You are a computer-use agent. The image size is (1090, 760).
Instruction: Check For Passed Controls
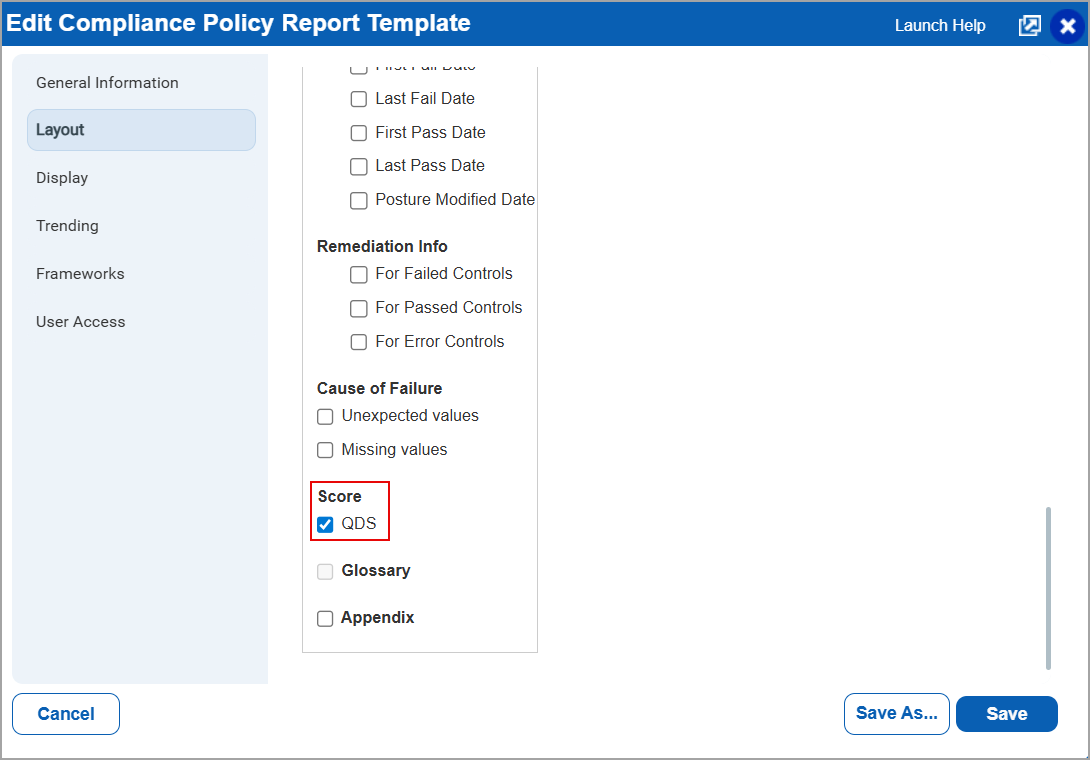tap(359, 308)
